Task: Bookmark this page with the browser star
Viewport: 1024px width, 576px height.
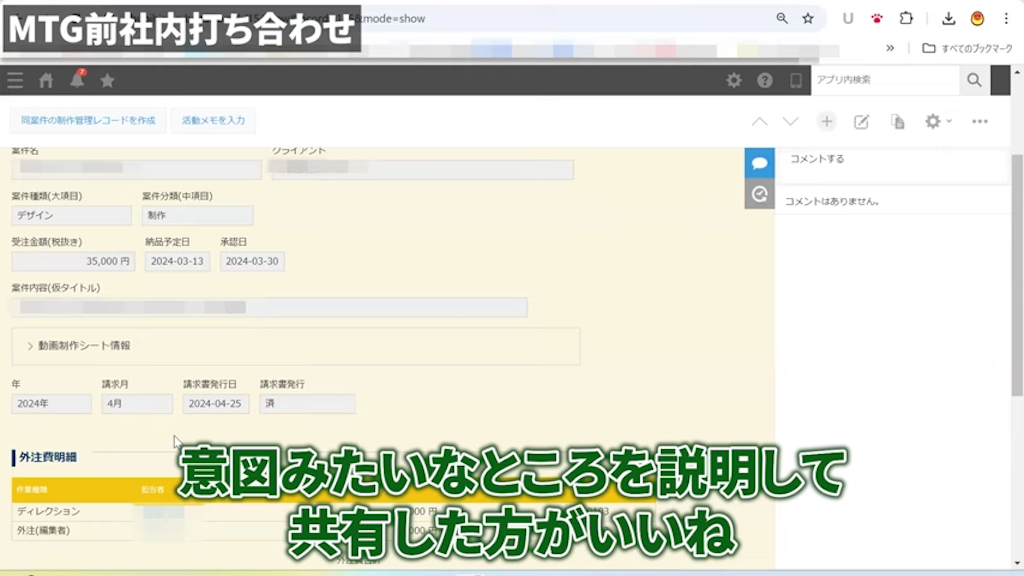Action: click(808, 17)
